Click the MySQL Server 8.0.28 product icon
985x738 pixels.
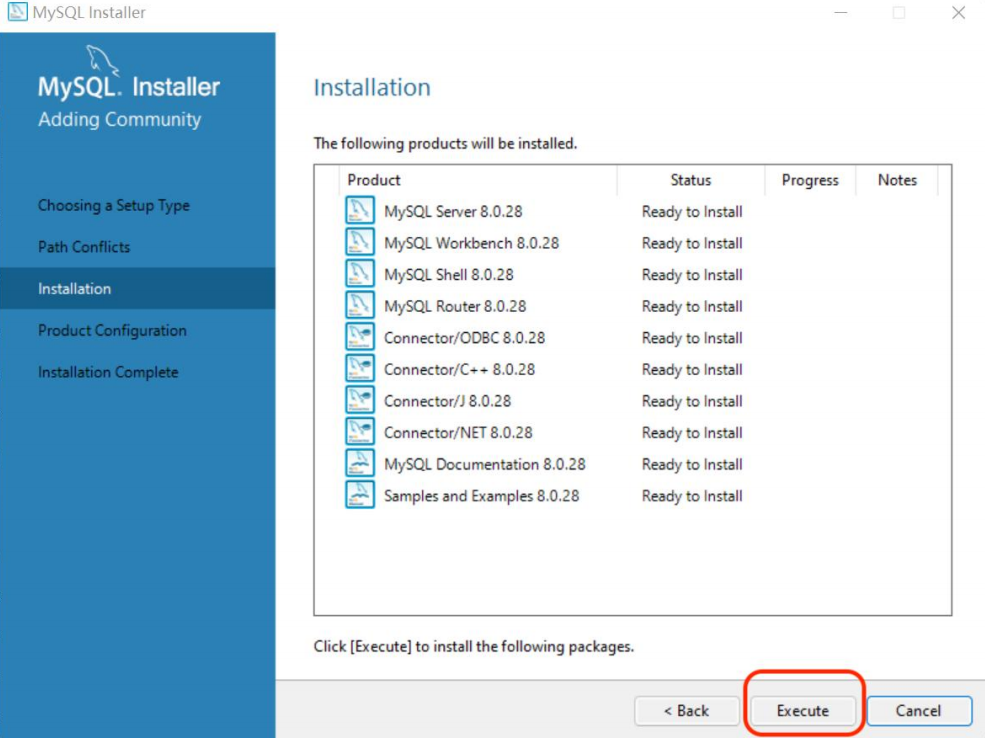[360, 210]
